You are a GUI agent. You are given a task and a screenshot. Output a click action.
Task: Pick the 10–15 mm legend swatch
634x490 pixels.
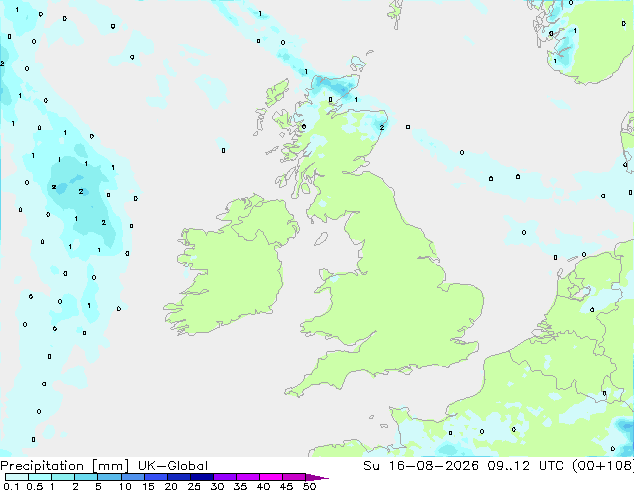[x=132, y=477]
